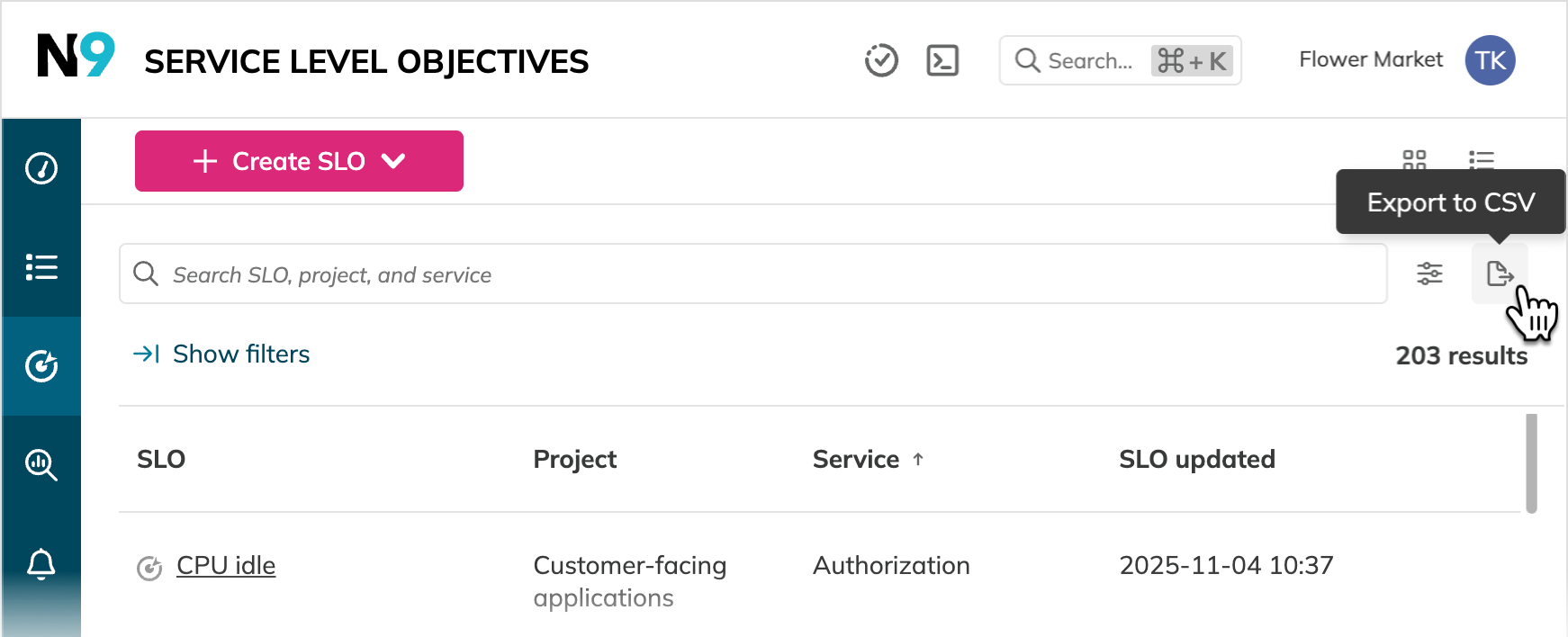Open the alerts bell icon in the sidebar
Viewport: 1568px width, 637px height.
(x=41, y=564)
